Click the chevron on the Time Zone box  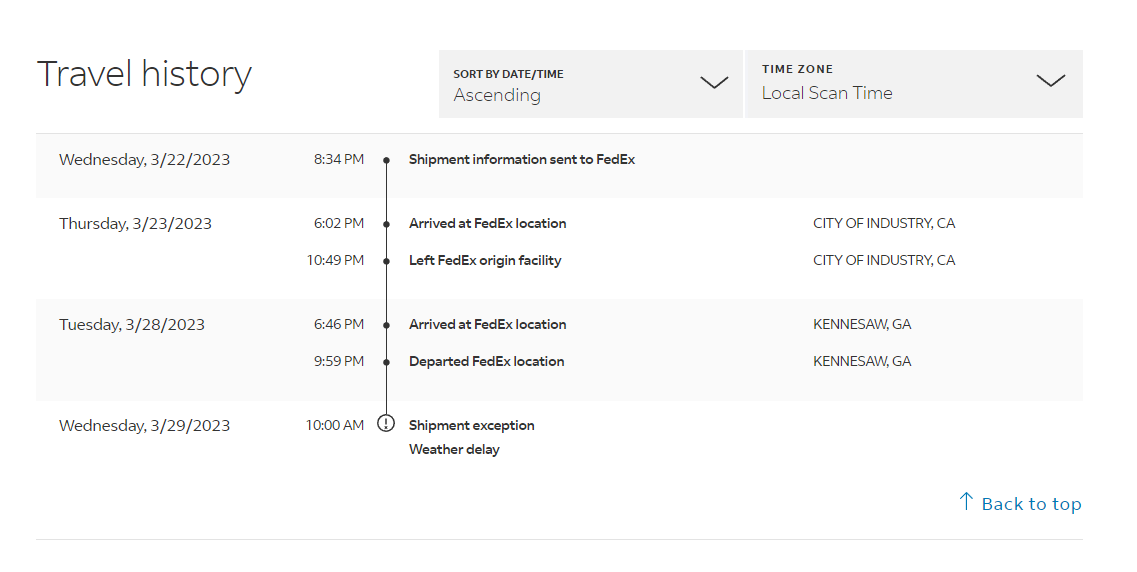click(1050, 82)
